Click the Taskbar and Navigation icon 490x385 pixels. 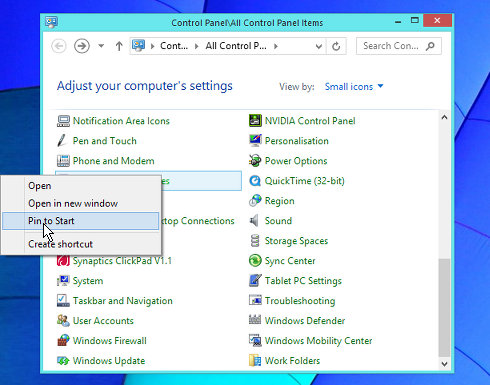[x=63, y=301]
